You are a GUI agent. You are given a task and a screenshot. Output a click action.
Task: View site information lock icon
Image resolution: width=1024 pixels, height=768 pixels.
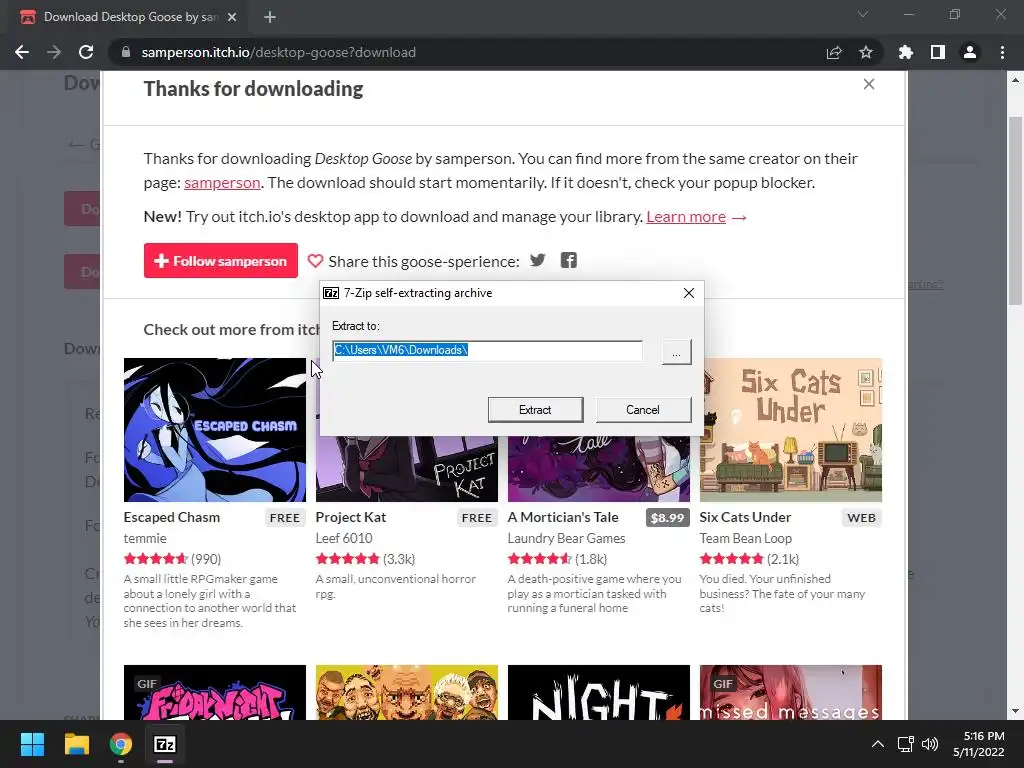click(x=126, y=52)
